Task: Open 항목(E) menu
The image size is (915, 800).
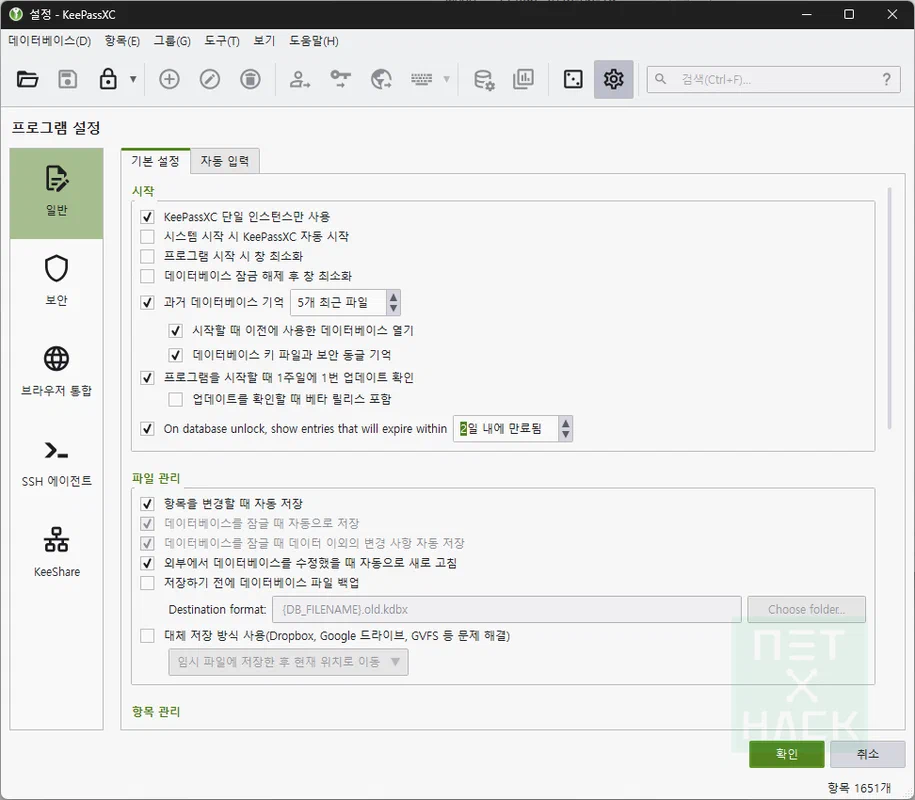Action: tap(122, 41)
